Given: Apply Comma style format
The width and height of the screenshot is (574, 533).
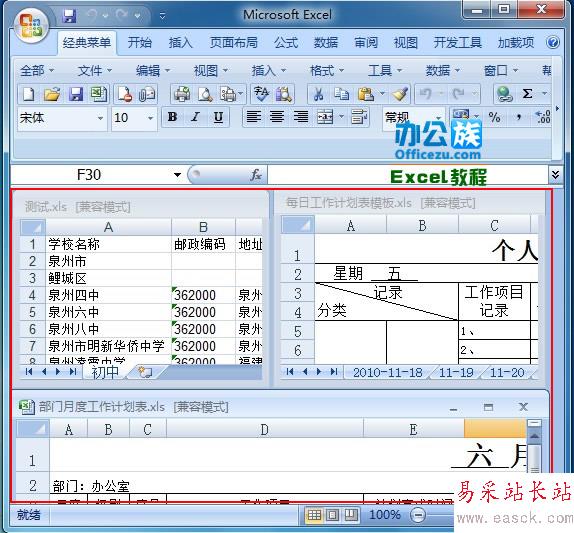Looking at the screenshot, I should tap(518, 117).
